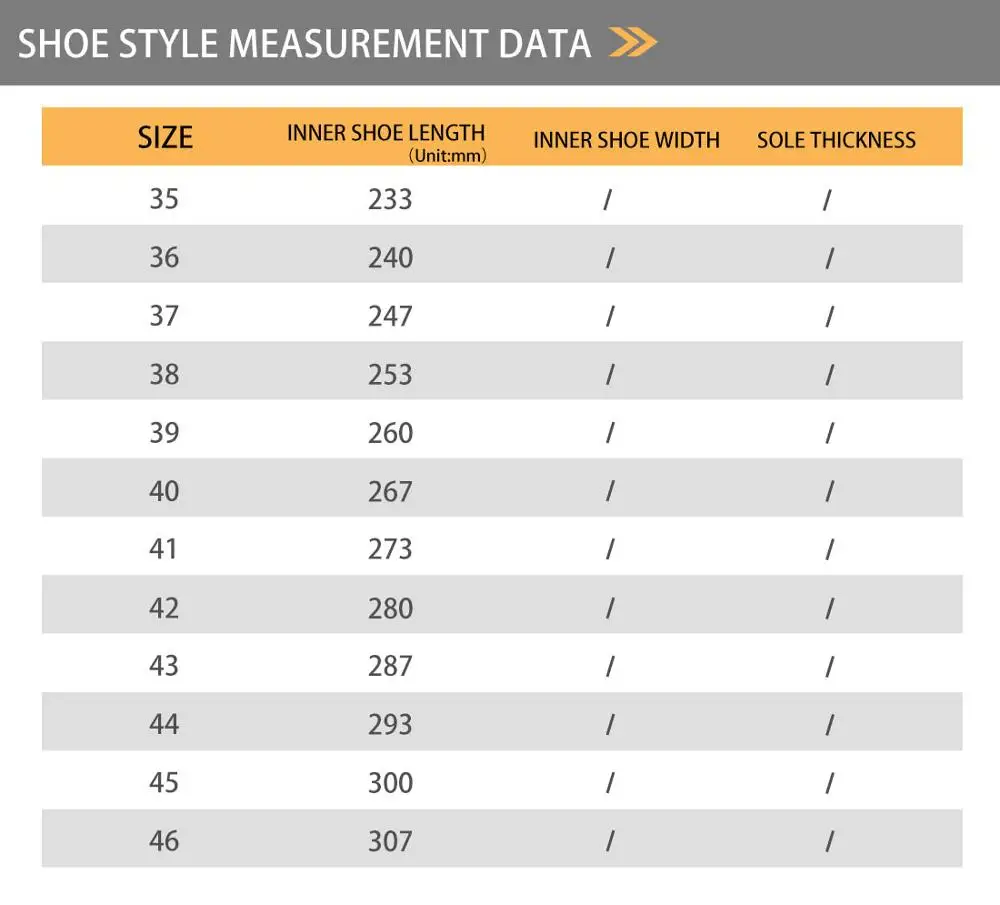Click the sole thickness slash for size 40
The width and height of the screenshot is (1000, 905).
click(829, 491)
